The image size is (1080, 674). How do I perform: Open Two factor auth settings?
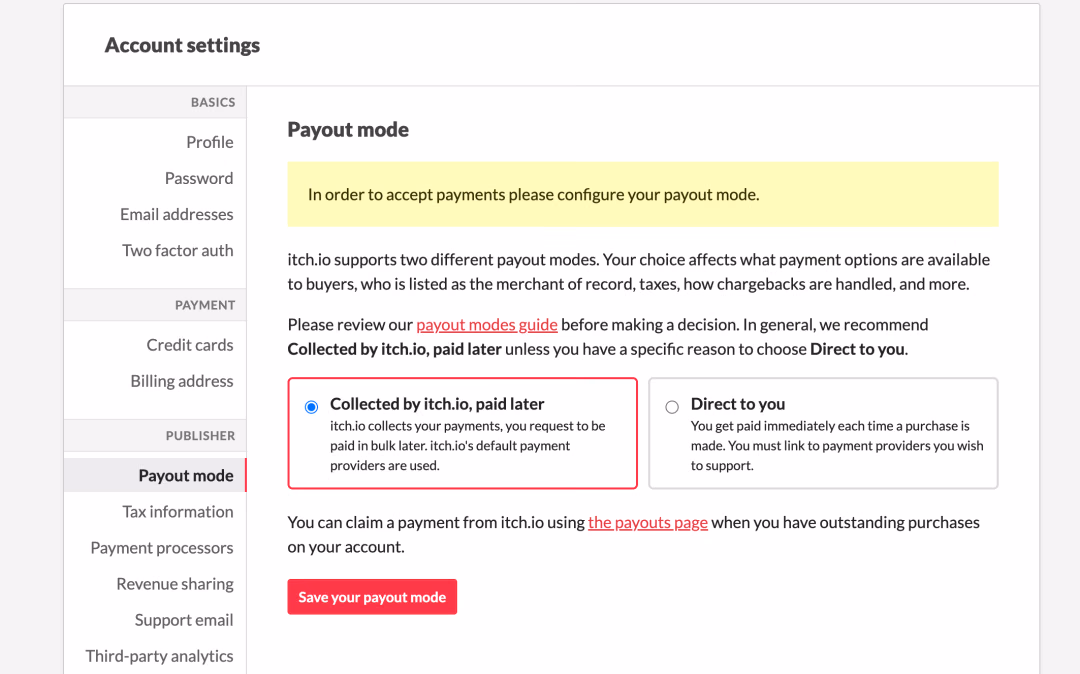click(178, 250)
